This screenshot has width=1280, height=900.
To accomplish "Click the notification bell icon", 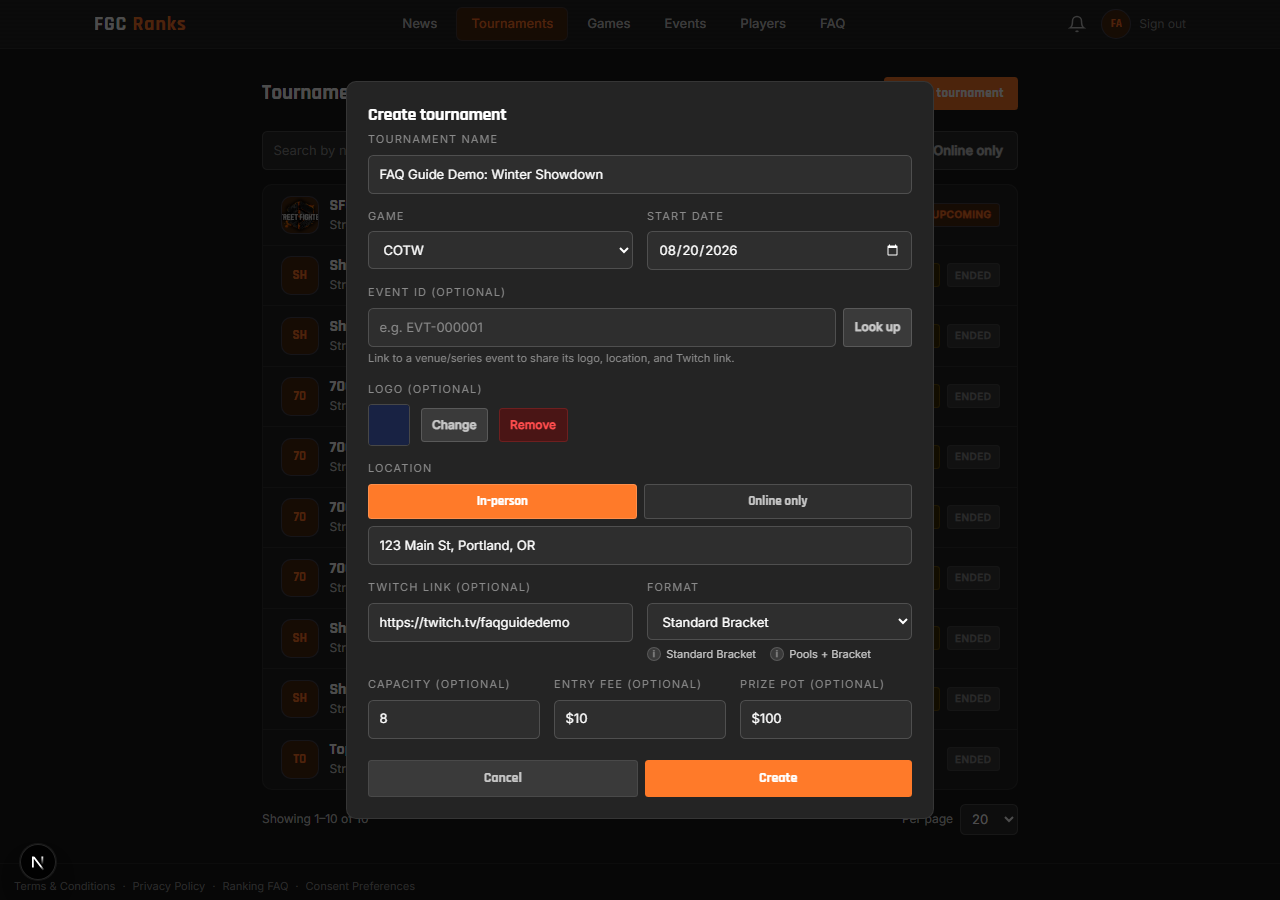I will tap(1077, 24).
